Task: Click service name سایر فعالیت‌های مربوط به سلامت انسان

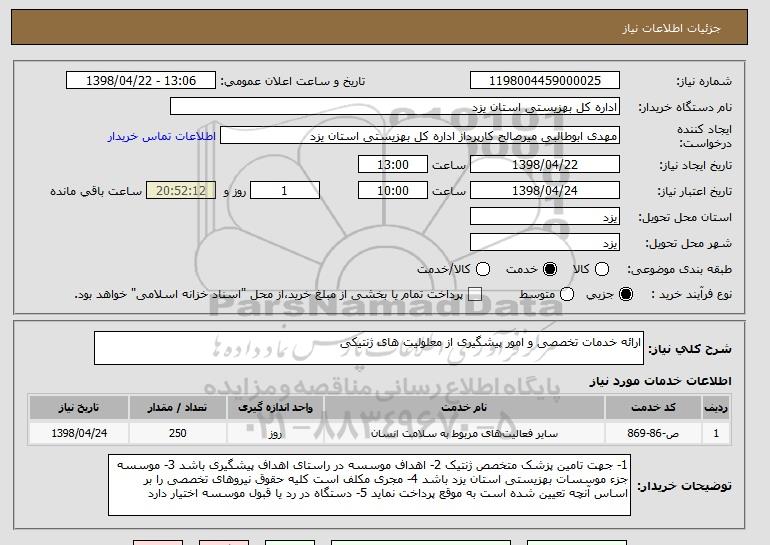Action: tap(464, 434)
